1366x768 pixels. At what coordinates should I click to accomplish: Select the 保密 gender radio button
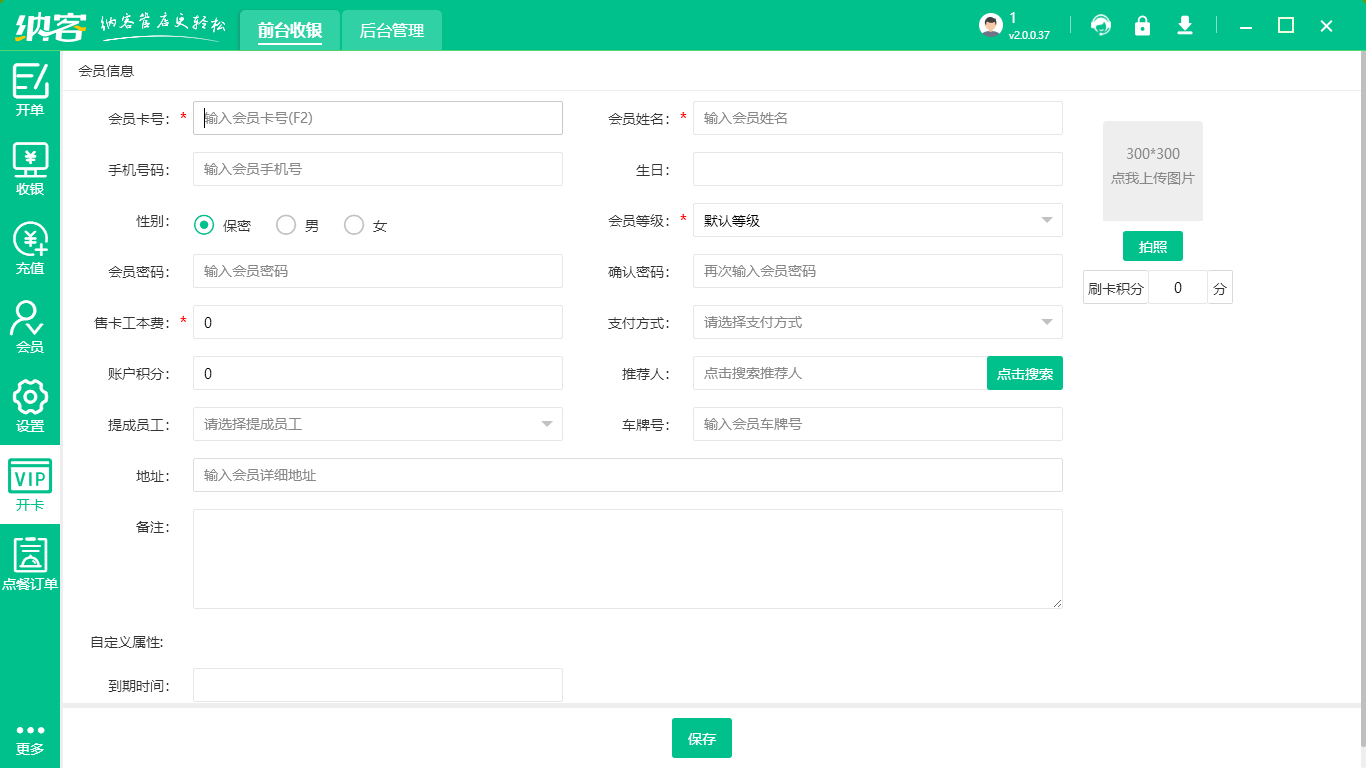tap(204, 225)
